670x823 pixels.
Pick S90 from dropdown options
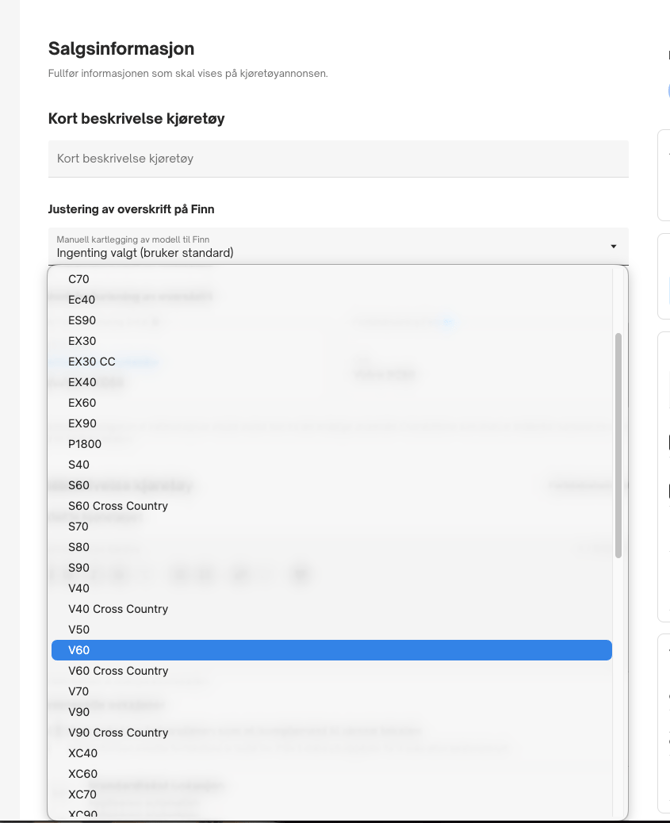(x=79, y=568)
